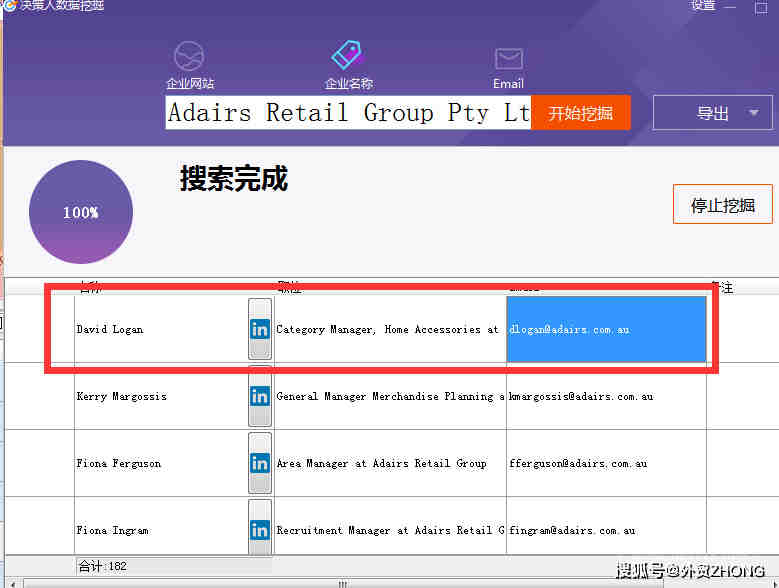Switch to the 企业名称 tab label
Viewport: 779px width, 588px height.
coord(349,83)
